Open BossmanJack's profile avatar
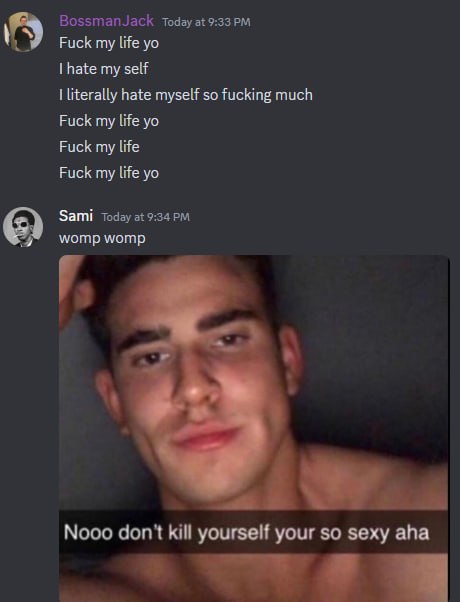This screenshot has height=602, width=460. coord(23,31)
